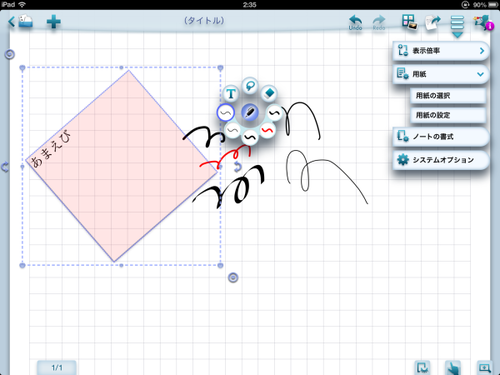This screenshot has width=500, height=375.
Task: Undo the last stroke
Action: coord(355,23)
